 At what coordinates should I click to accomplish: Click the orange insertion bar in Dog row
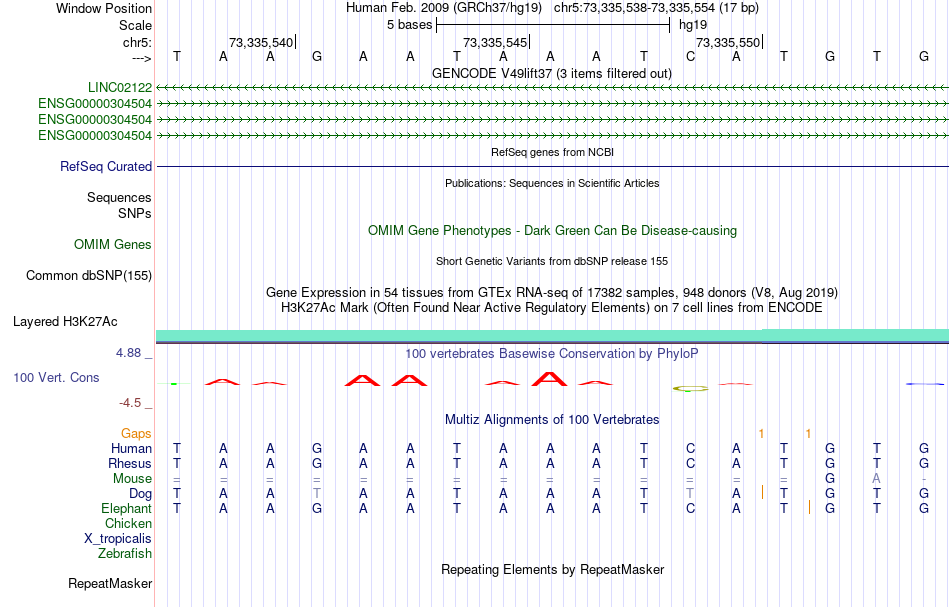[762, 493]
